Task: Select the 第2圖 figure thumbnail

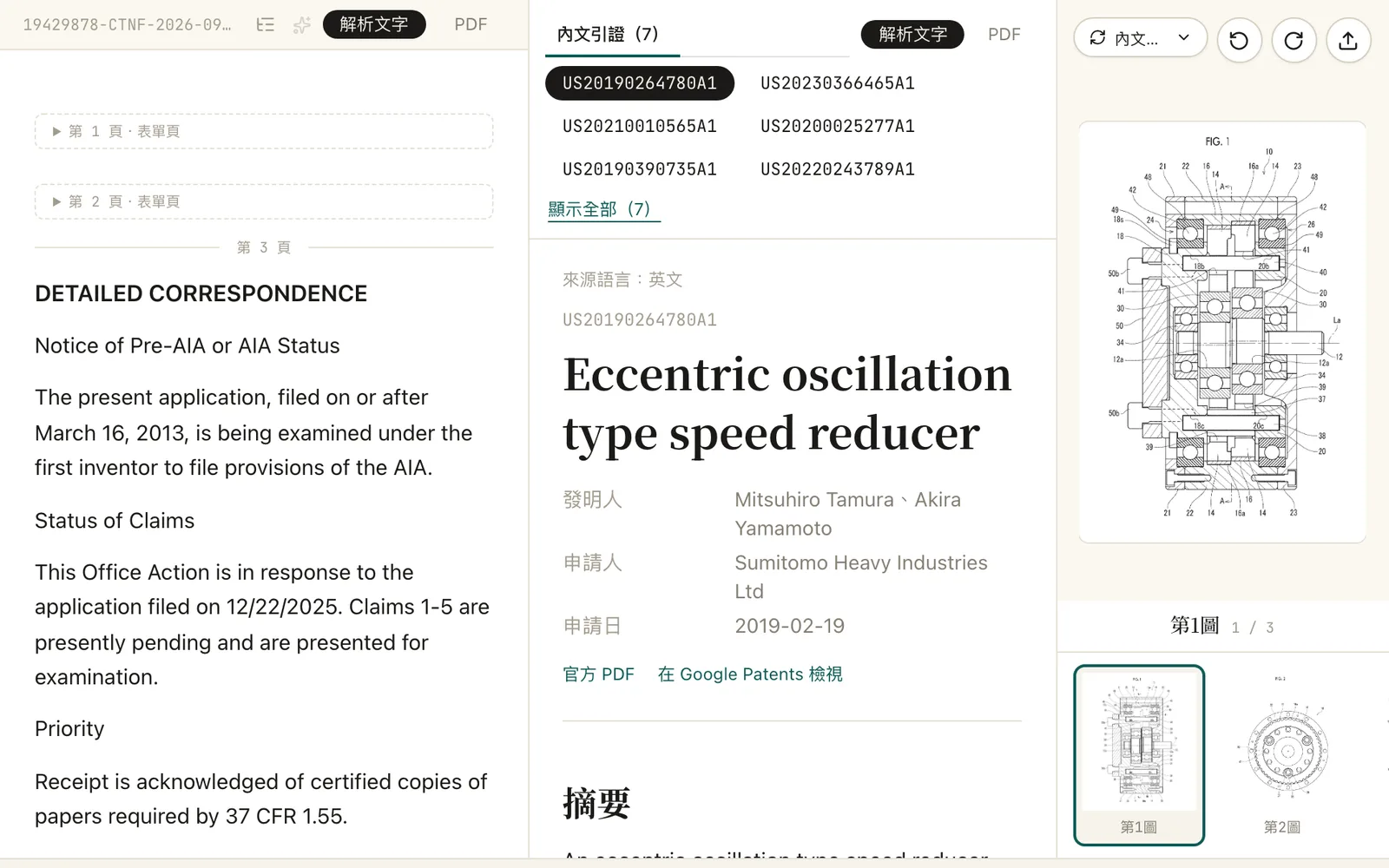Action: 1282,755
